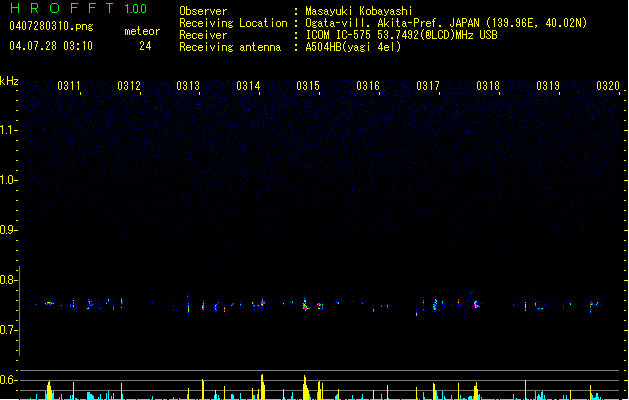Click the date stamp 04.07.28 03:10

pyautogui.click(x=51, y=46)
